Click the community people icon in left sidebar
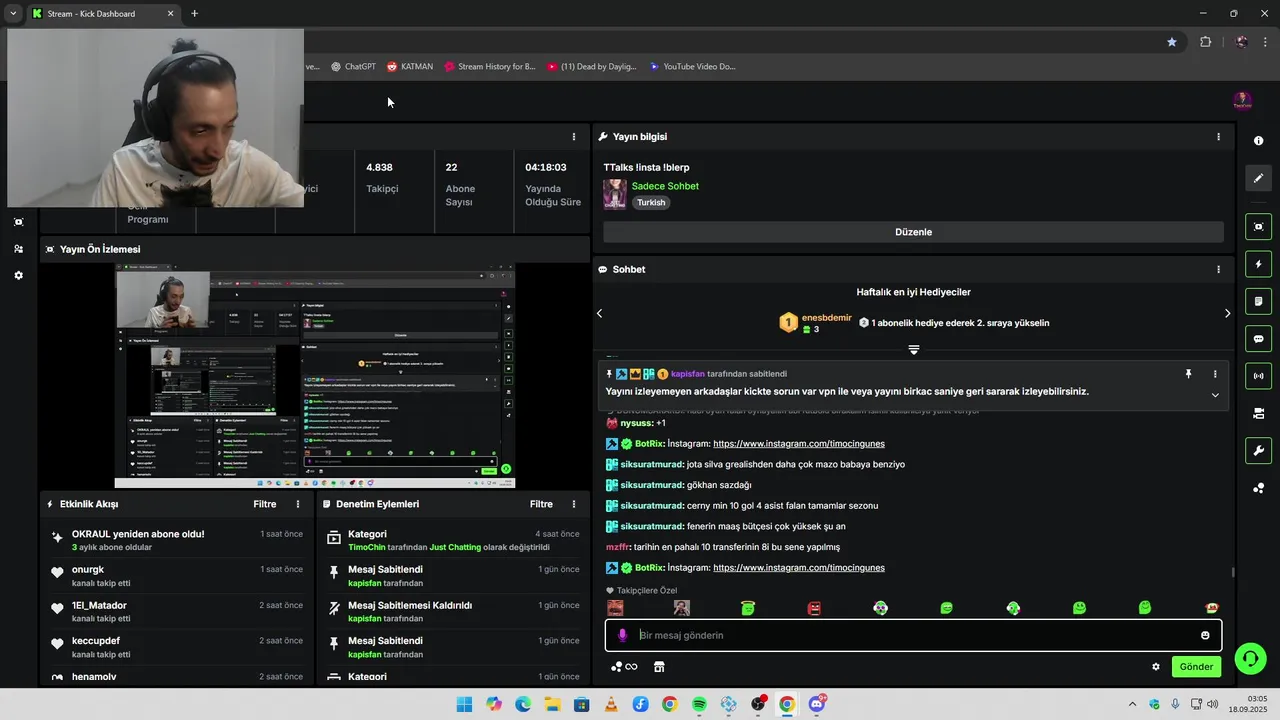The image size is (1280, 720). tap(18, 249)
